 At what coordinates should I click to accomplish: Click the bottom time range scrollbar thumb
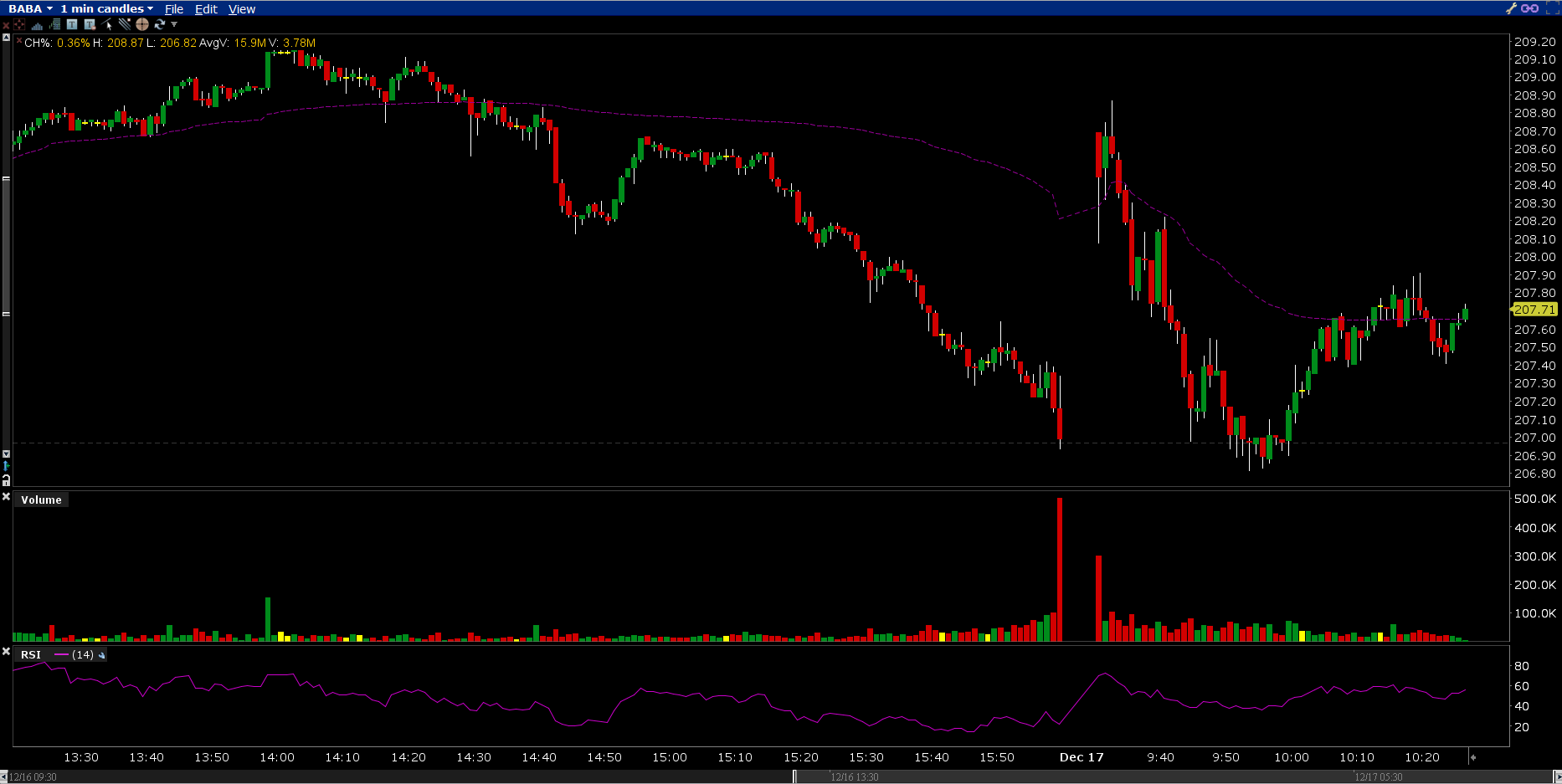(x=1174, y=776)
